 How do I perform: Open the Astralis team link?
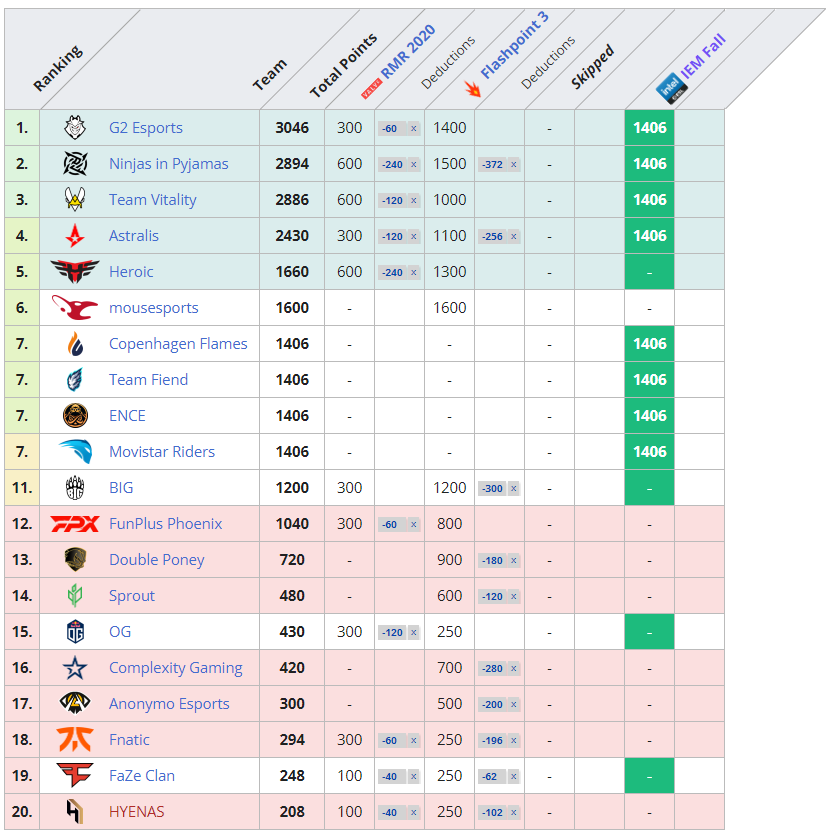134,235
